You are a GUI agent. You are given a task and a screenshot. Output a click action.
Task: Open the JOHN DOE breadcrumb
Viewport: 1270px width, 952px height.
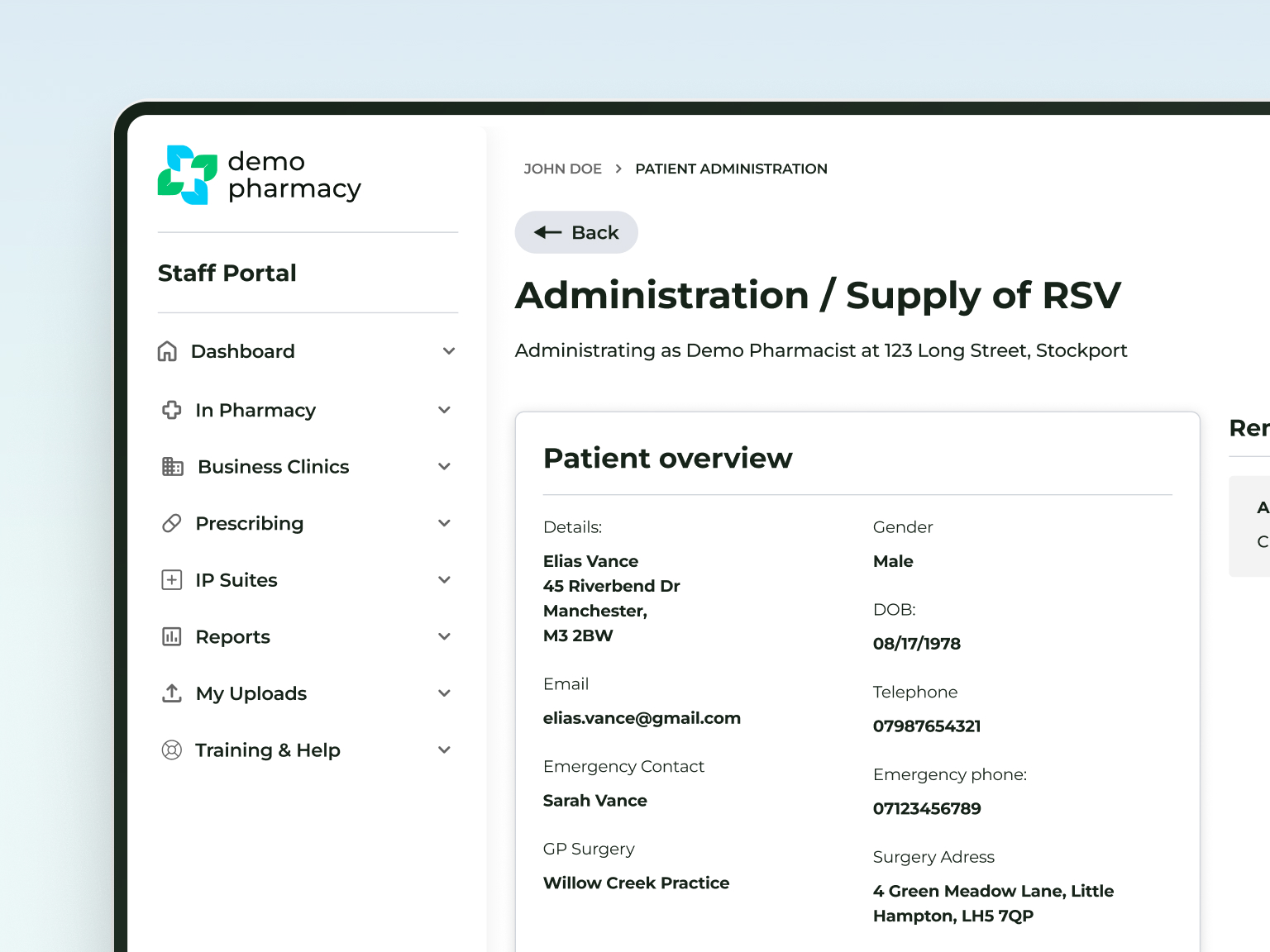pos(562,169)
